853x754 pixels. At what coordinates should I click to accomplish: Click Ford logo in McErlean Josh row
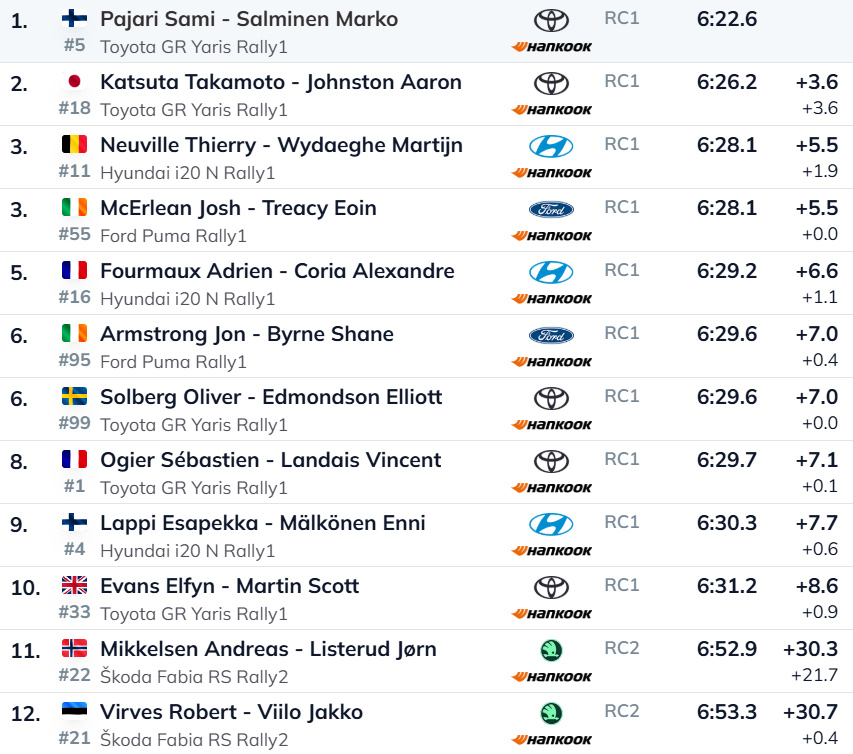point(551,209)
